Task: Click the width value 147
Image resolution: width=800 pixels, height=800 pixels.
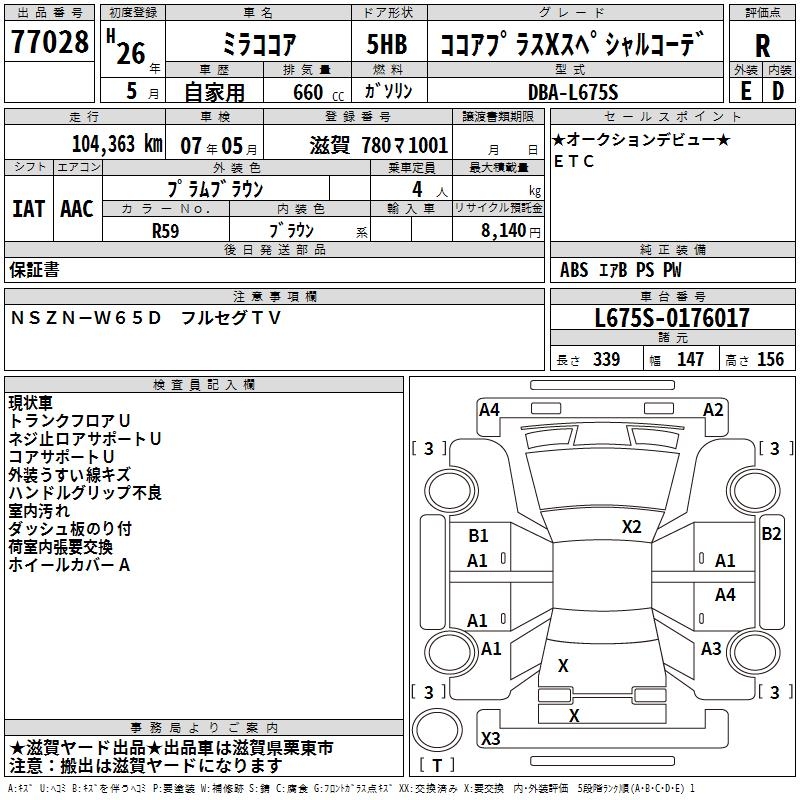Action: (690, 360)
